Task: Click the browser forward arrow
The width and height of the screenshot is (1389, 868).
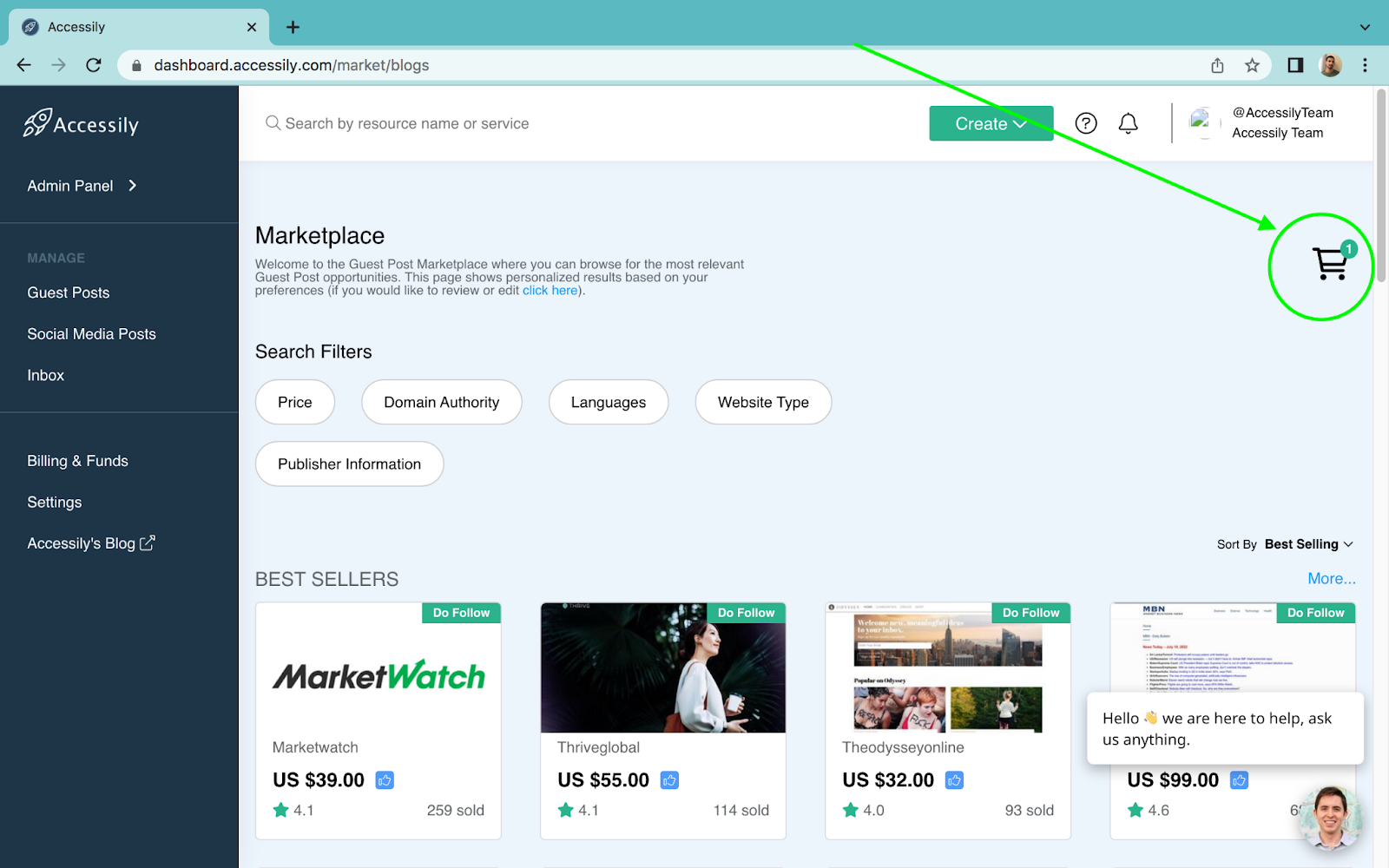Action: [x=58, y=65]
